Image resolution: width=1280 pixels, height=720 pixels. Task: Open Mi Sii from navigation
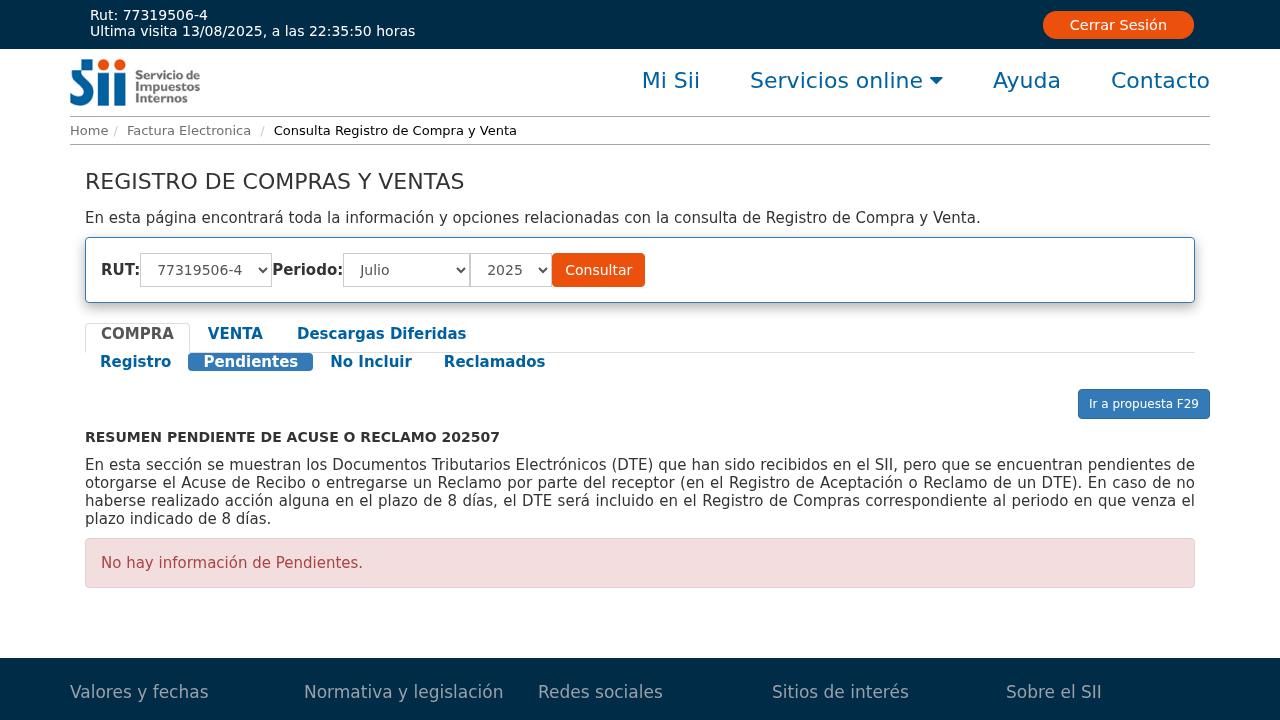coord(670,81)
